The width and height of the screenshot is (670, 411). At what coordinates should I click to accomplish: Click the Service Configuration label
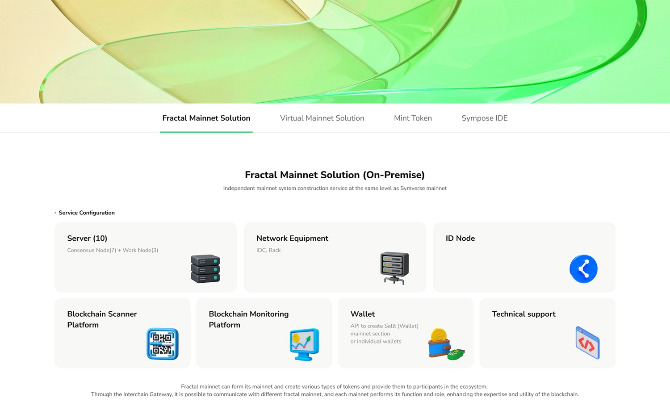[x=86, y=213]
